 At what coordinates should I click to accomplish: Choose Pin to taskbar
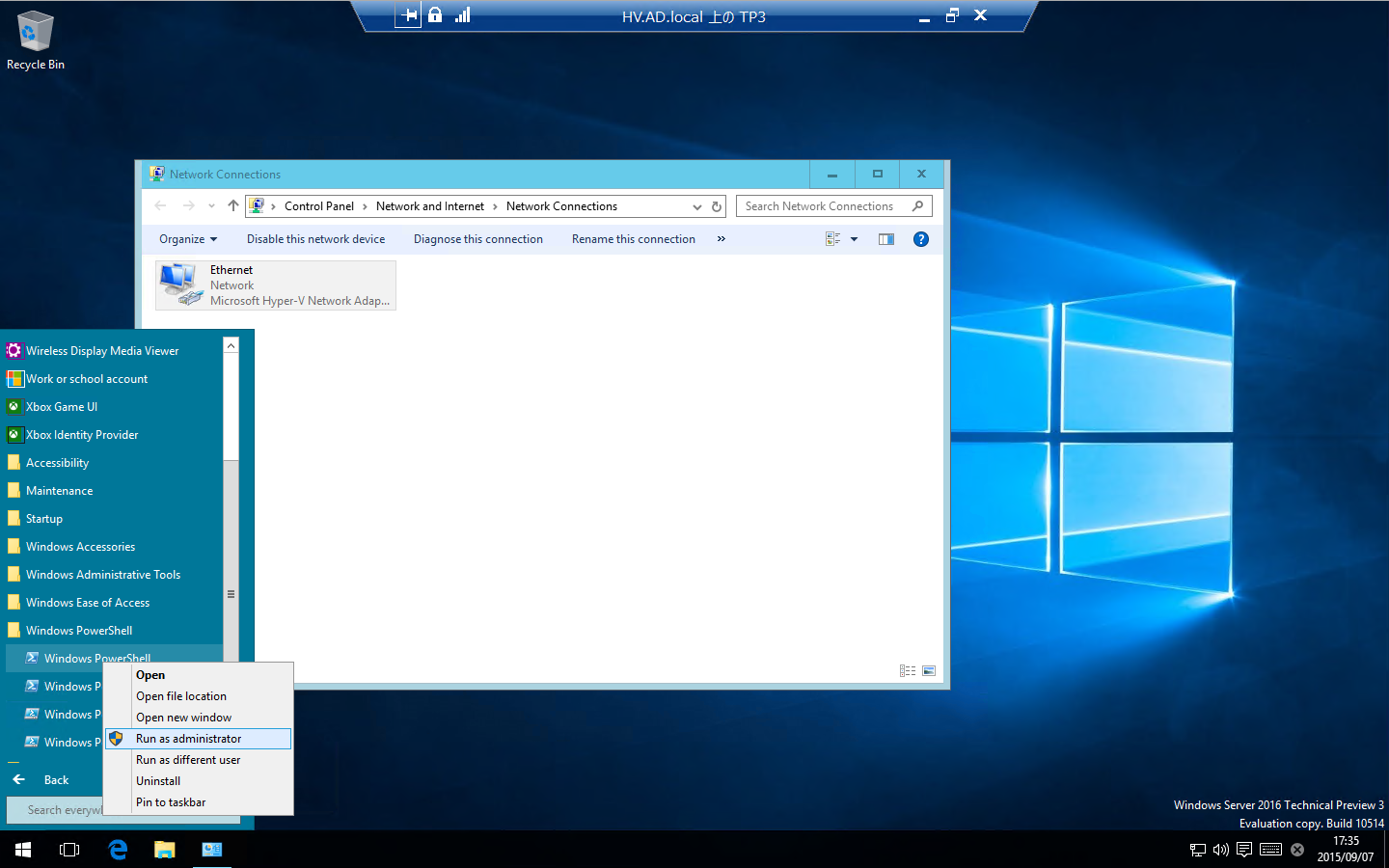click(x=198, y=802)
